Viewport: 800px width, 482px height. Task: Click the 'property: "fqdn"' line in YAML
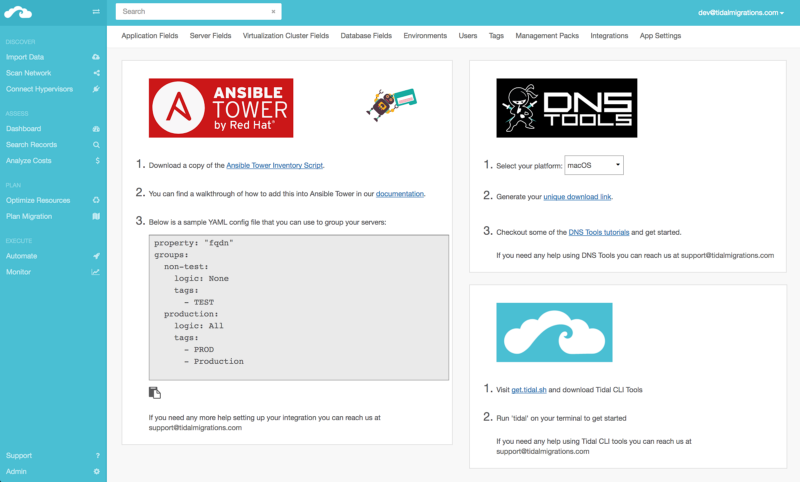click(193, 243)
